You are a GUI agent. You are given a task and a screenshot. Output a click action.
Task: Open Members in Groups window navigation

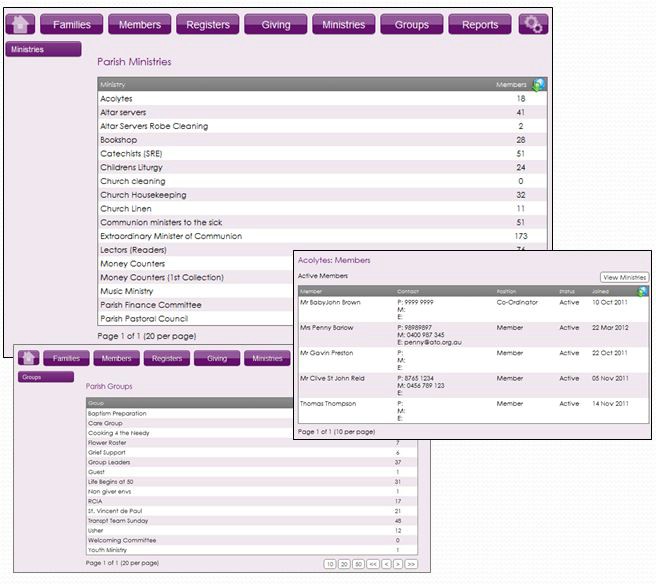coord(116,358)
